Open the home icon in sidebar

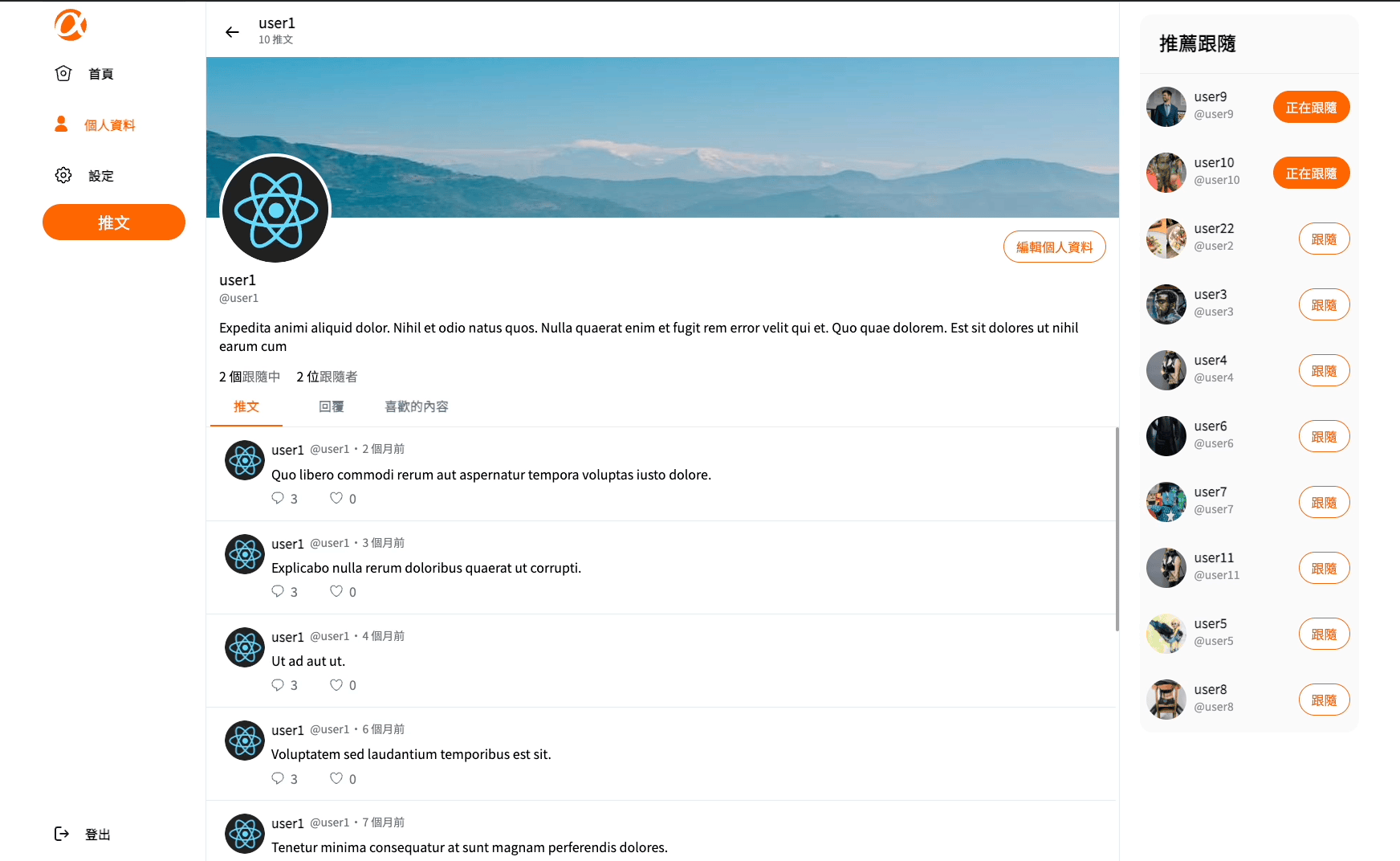[63, 74]
